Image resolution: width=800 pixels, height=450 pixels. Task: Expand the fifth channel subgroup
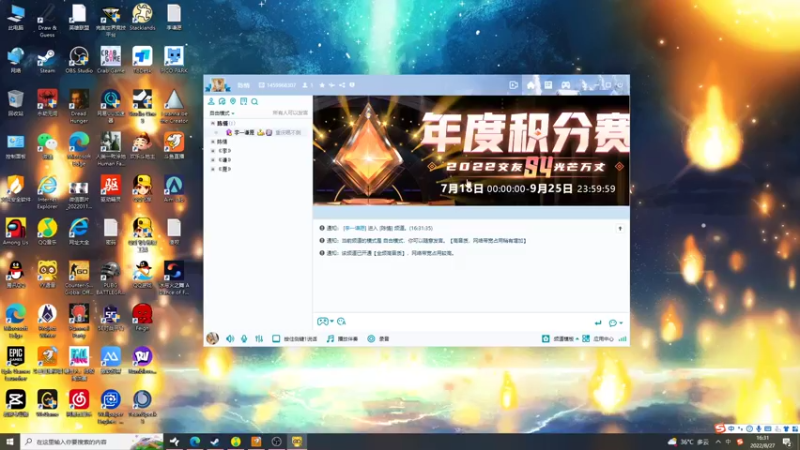[213, 169]
